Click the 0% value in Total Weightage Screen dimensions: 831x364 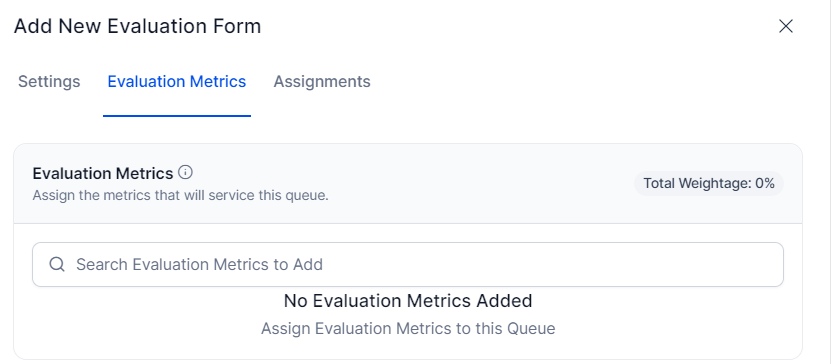[x=765, y=184]
